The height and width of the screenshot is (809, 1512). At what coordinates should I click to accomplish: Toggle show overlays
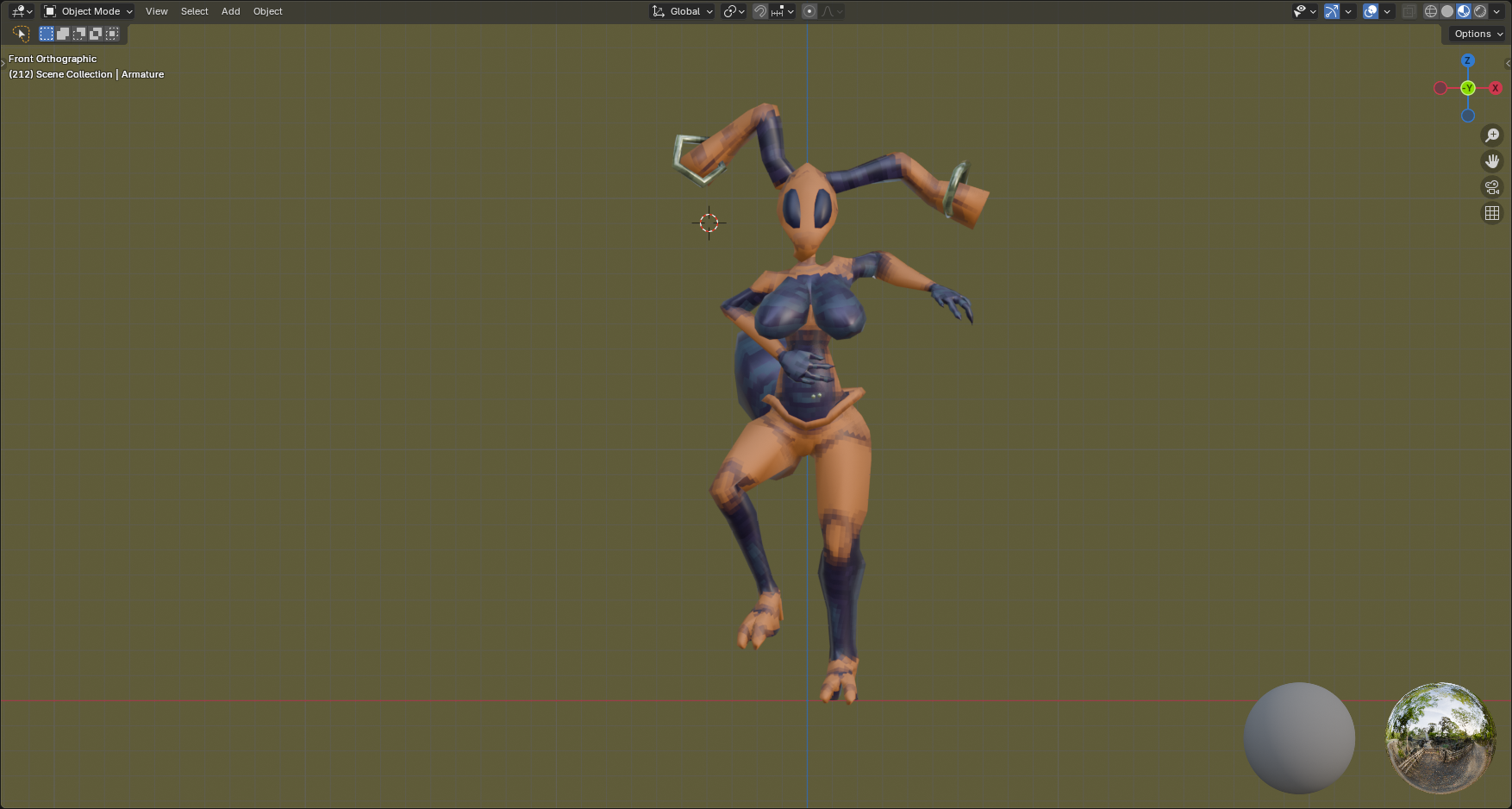pyautogui.click(x=1371, y=11)
